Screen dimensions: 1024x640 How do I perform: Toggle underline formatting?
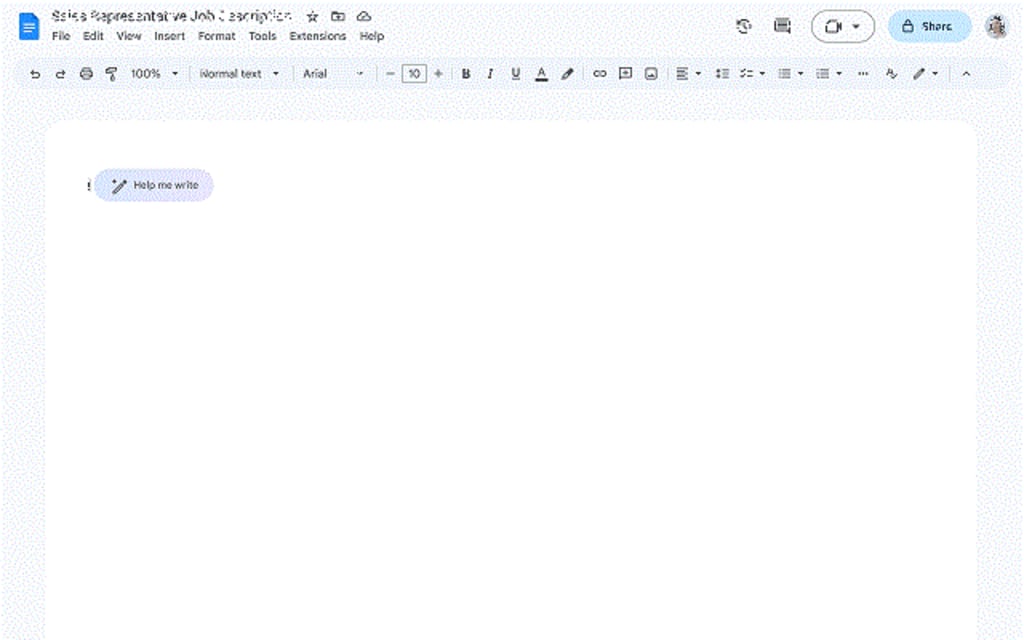515,74
